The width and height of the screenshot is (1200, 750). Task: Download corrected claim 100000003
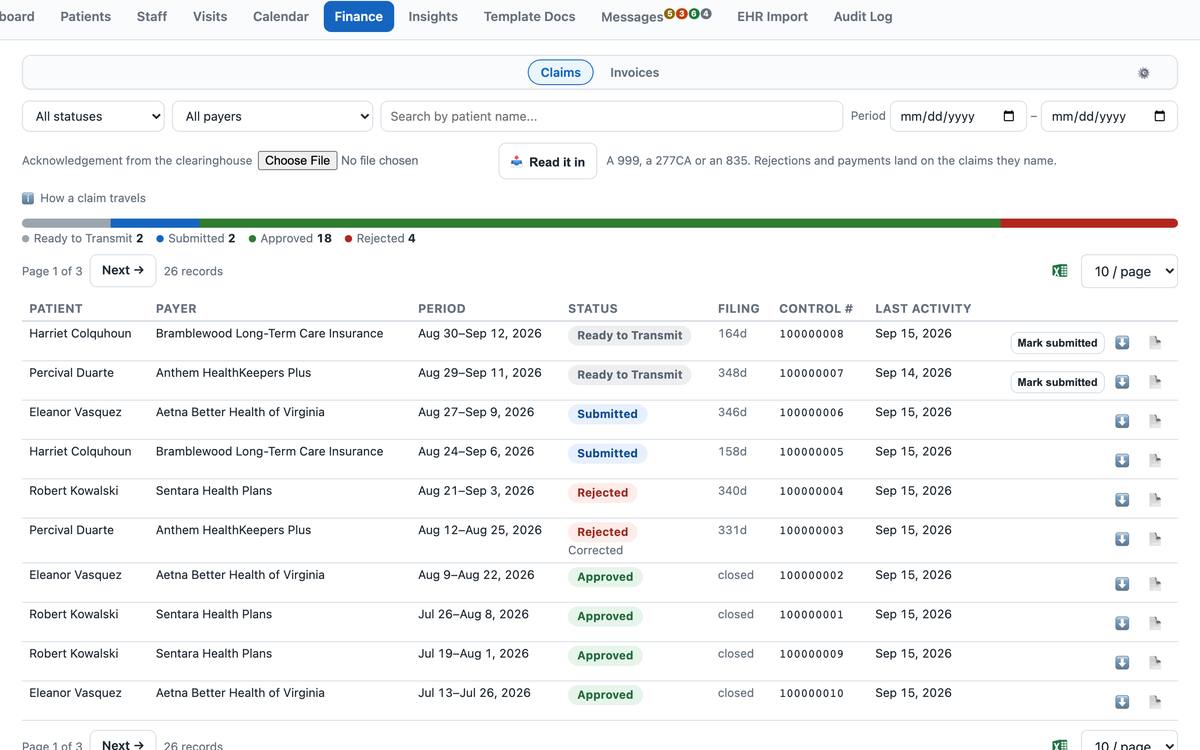(1122, 539)
